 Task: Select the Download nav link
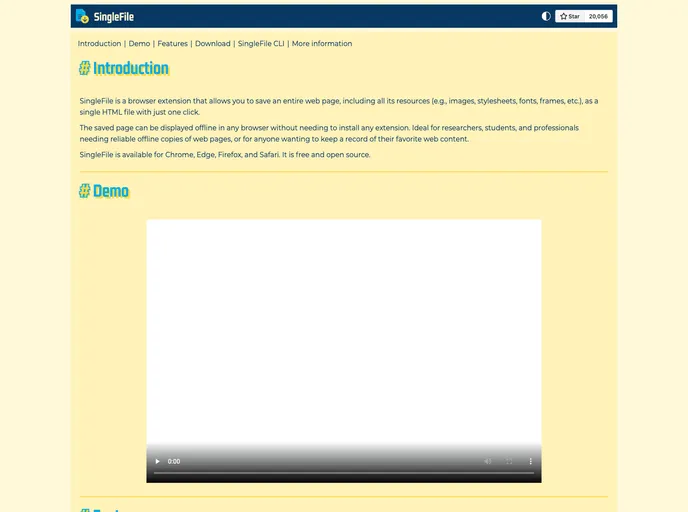point(212,43)
